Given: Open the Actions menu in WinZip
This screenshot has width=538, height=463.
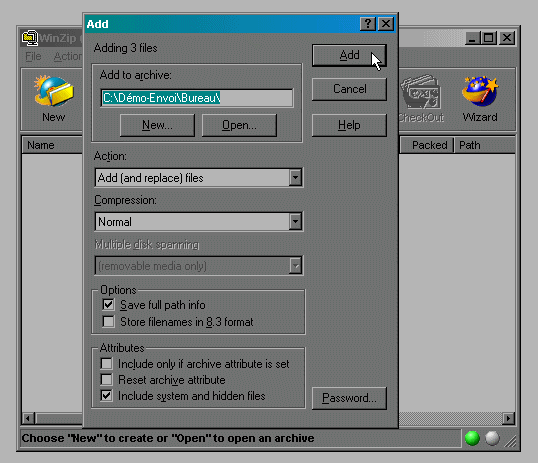Looking at the screenshot, I should 68,56.
